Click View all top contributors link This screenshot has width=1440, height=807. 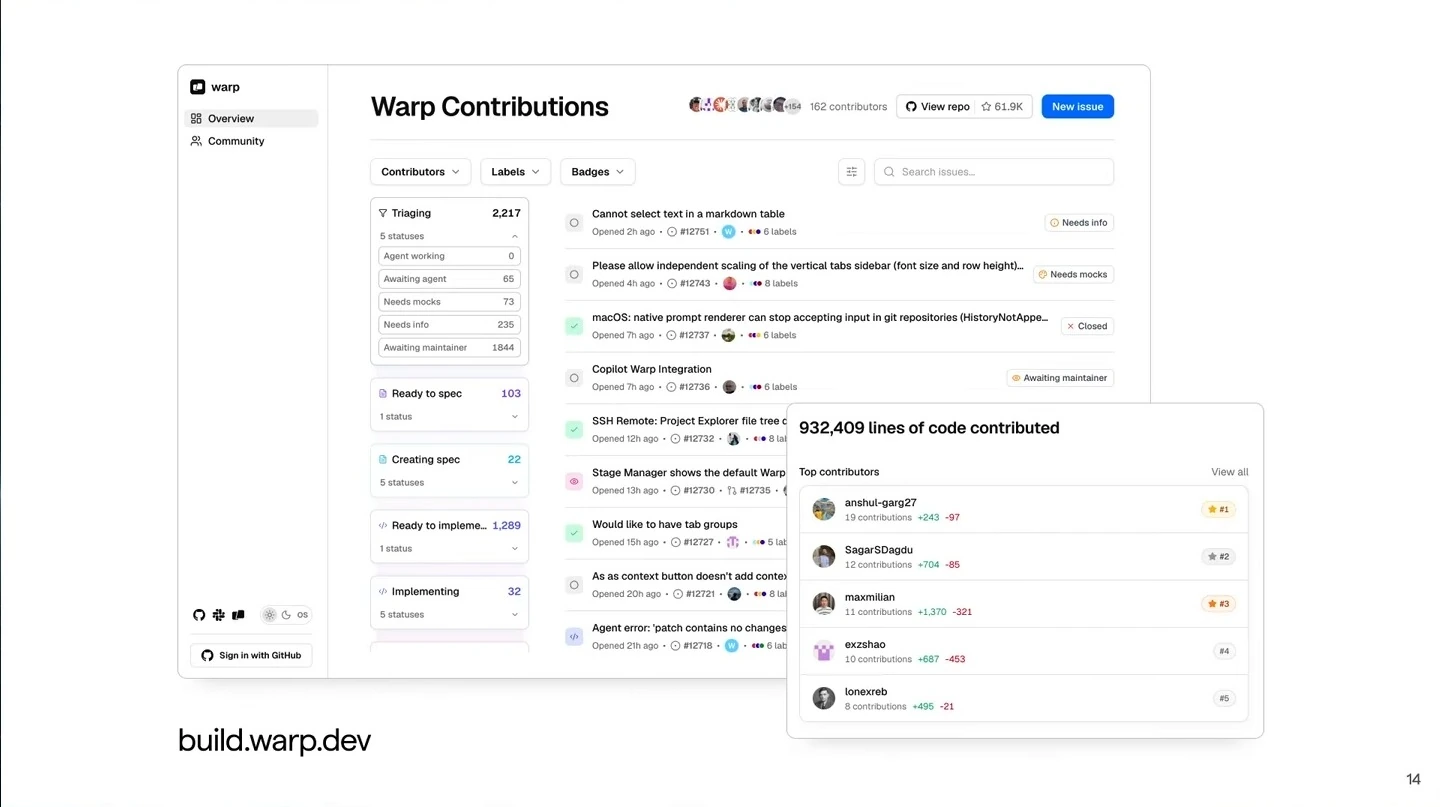1230,472
